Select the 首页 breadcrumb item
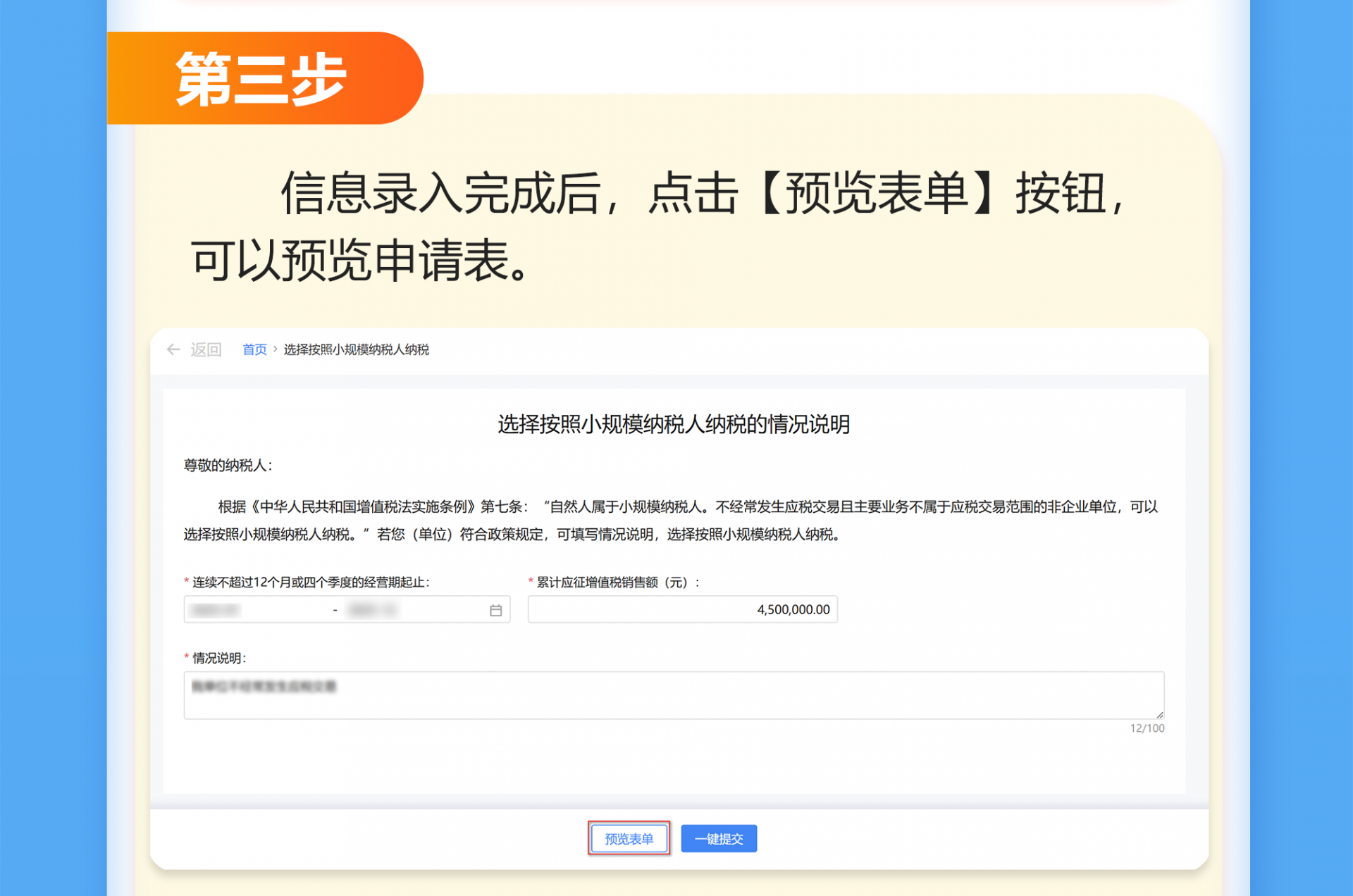 (x=254, y=350)
